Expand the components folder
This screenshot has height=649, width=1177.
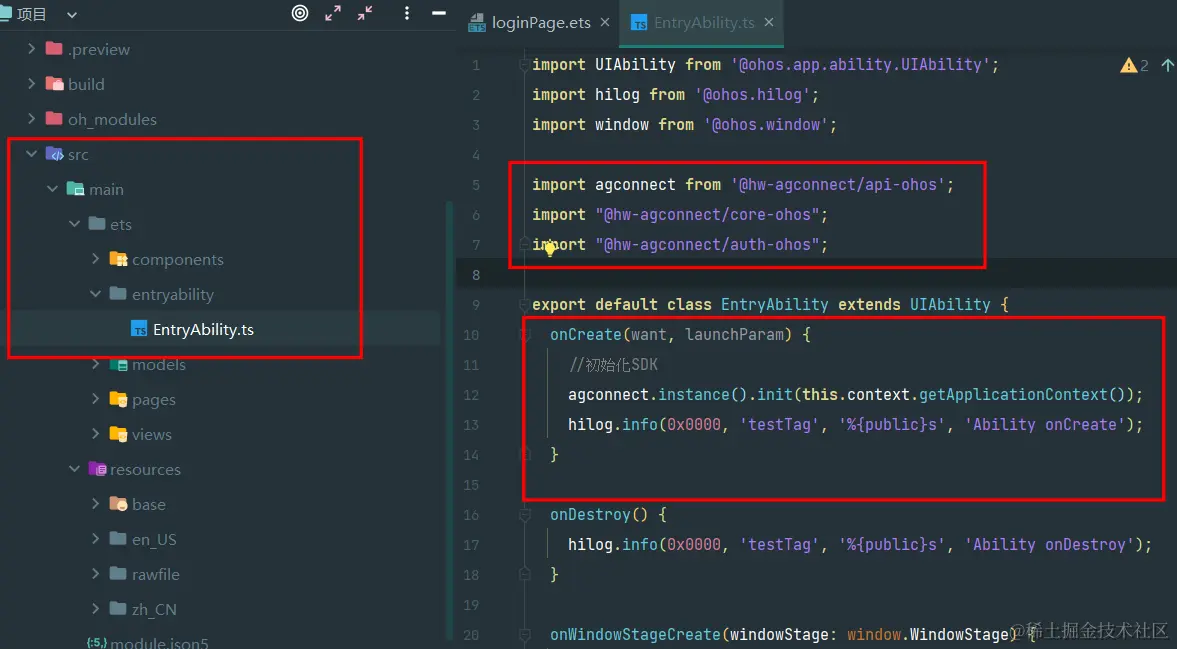(95, 259)
